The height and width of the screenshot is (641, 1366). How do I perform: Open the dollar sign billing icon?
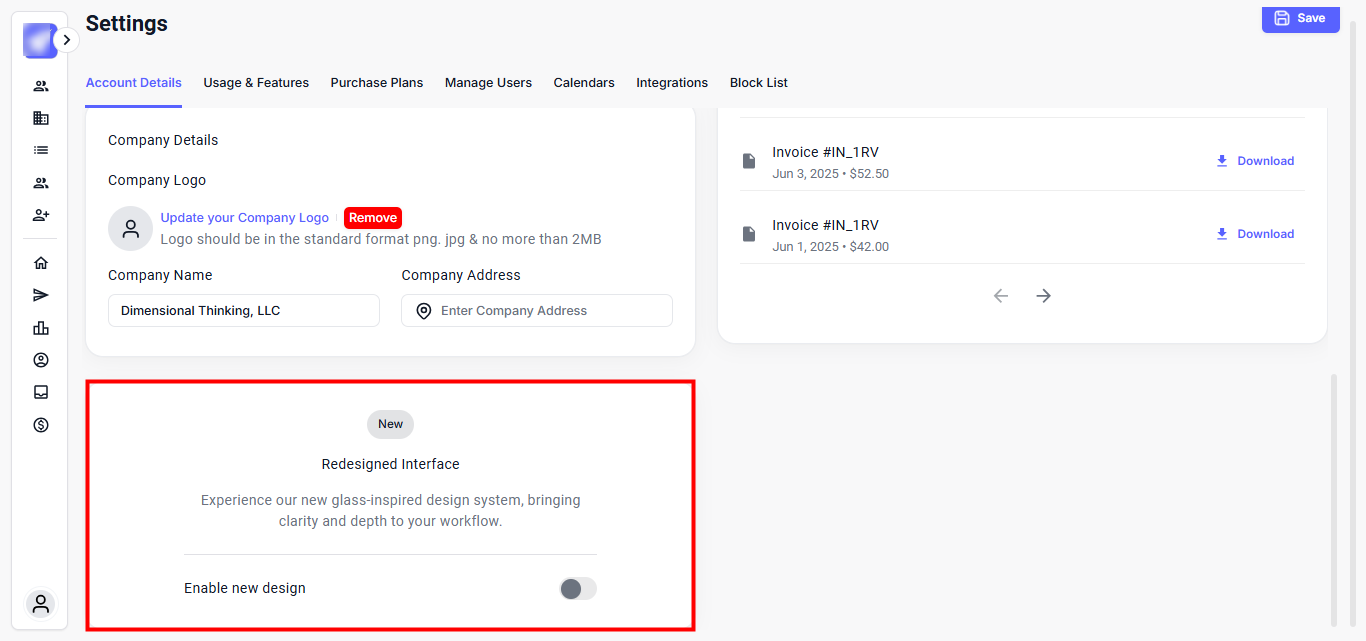pyautogui.click(x=41, y=425)
